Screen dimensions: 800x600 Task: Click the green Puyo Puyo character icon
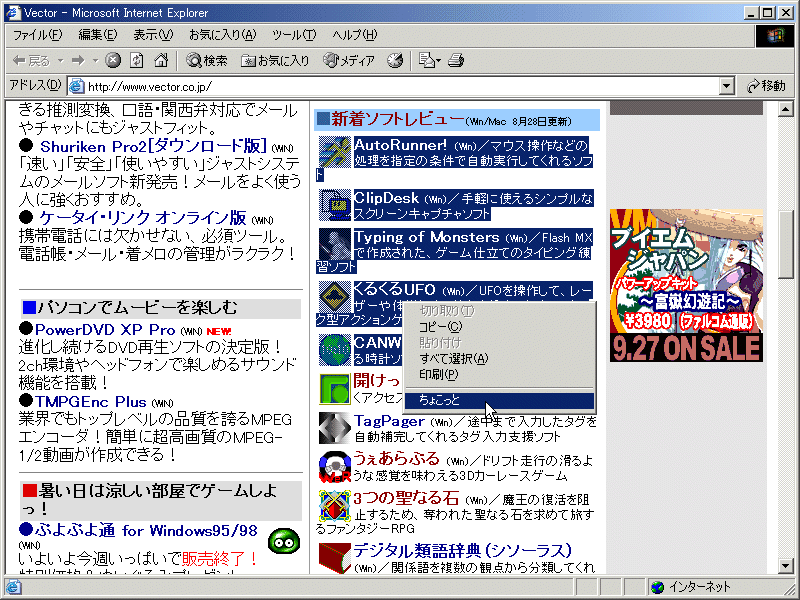click(x=284, y=541)
